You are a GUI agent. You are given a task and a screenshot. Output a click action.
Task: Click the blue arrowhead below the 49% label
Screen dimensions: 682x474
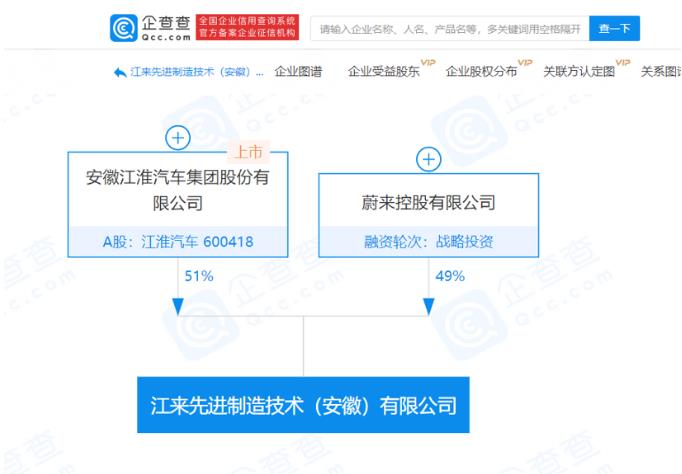click(x=428, y=305)
